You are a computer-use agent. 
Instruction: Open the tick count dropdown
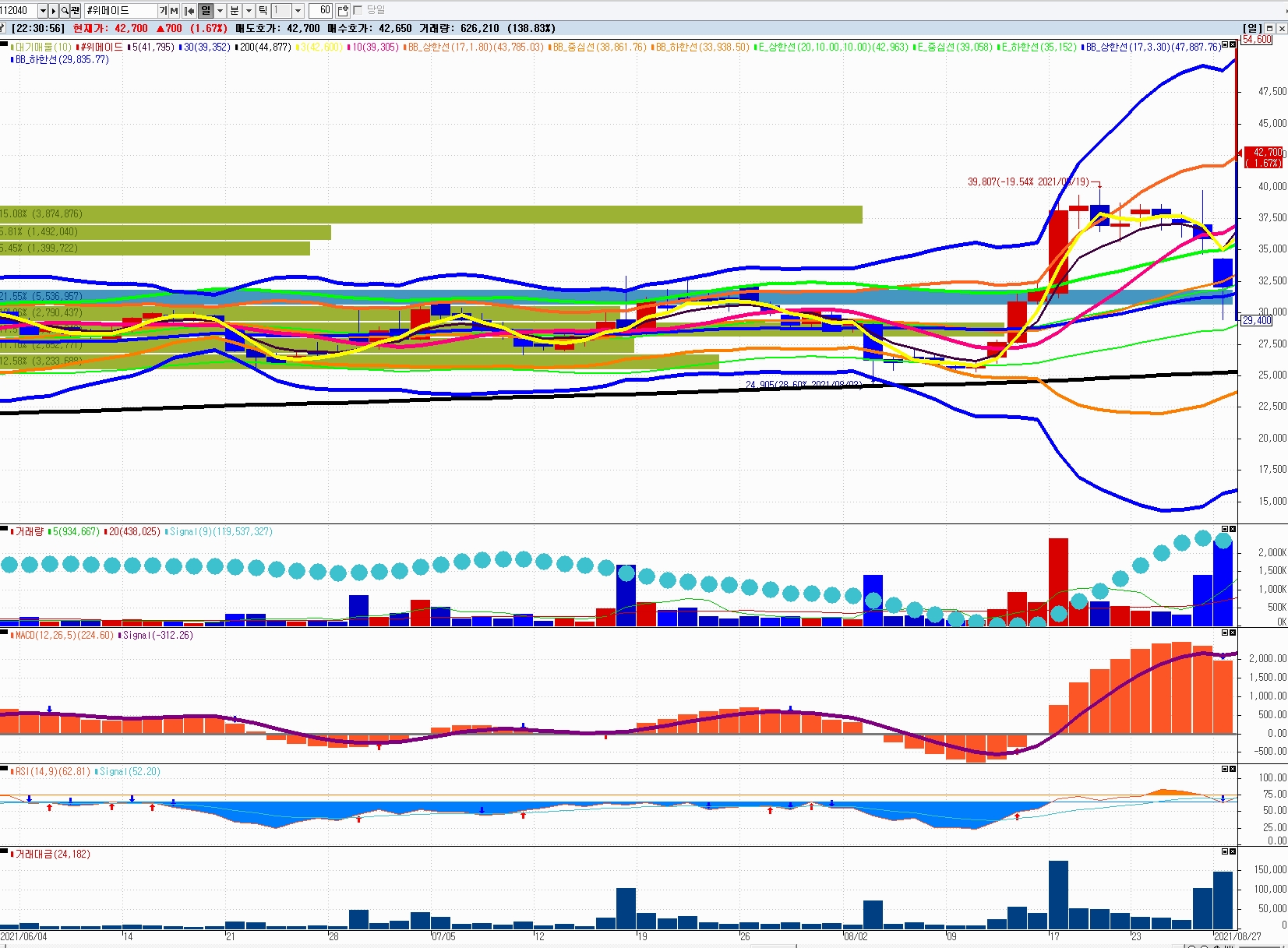tap(298, 10)
